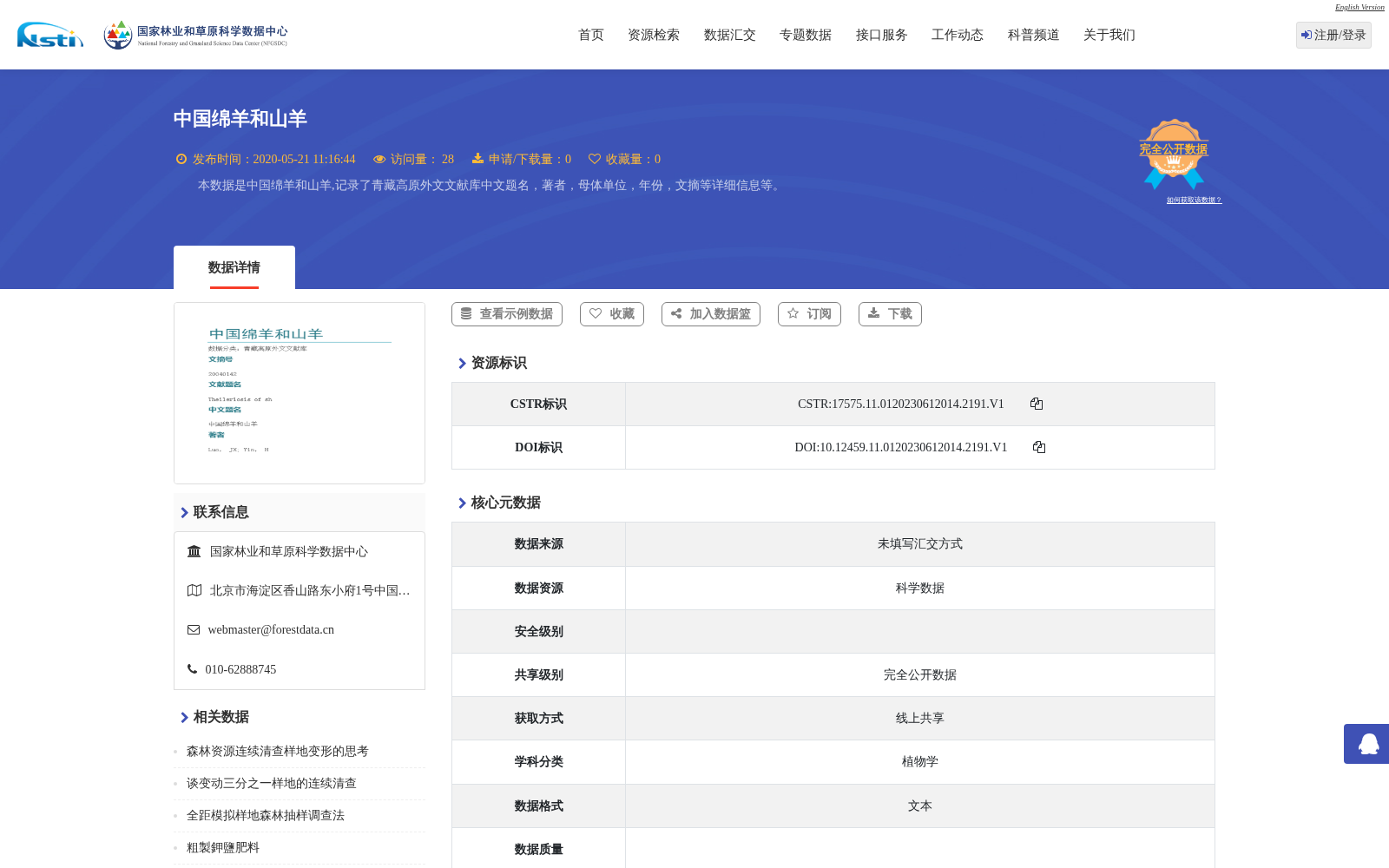Select the 数据详情 tab
This screenshot has width=1389, height=868.
click(234, 267)
